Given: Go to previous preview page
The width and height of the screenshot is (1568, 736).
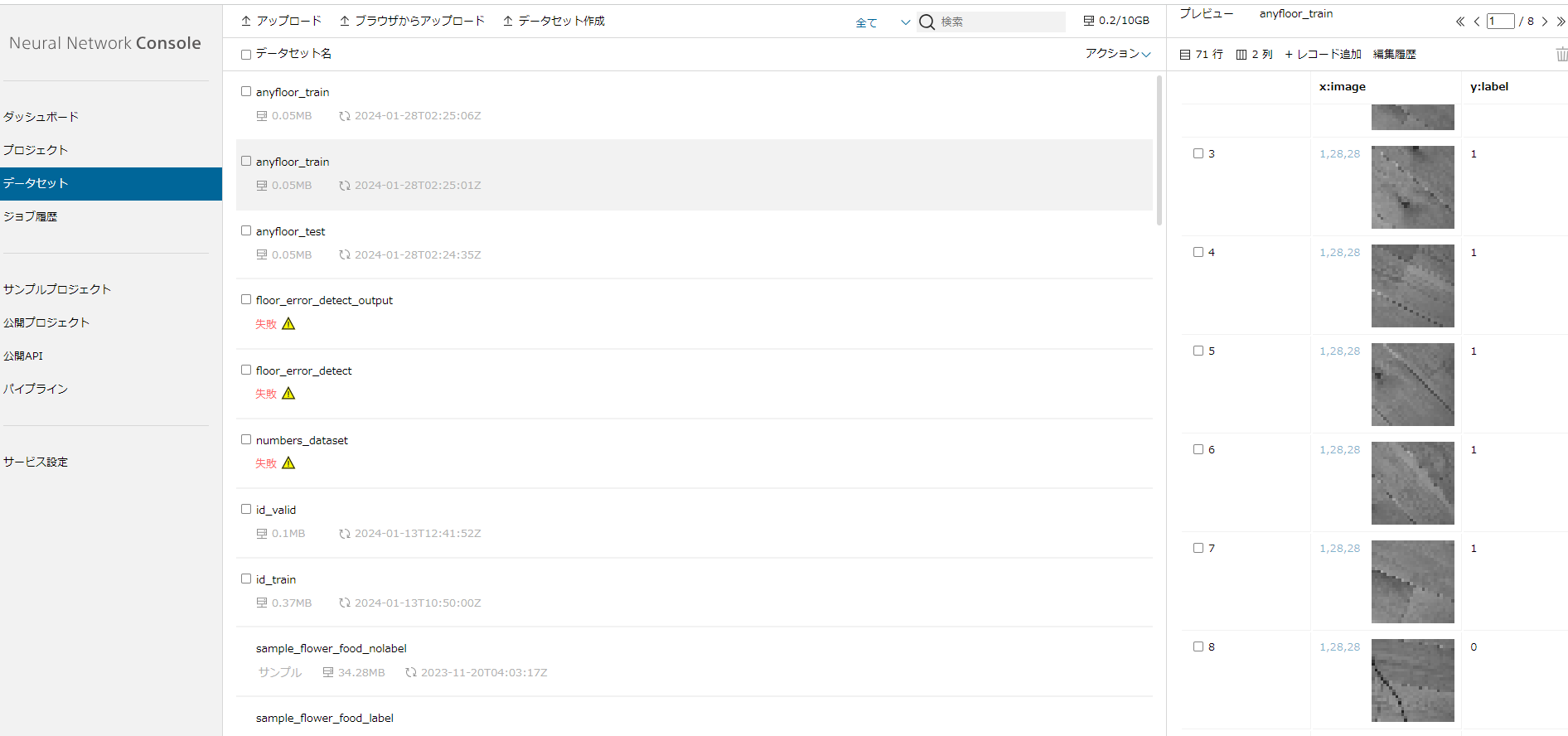Looking at the screenshot, I should 1476,22.
